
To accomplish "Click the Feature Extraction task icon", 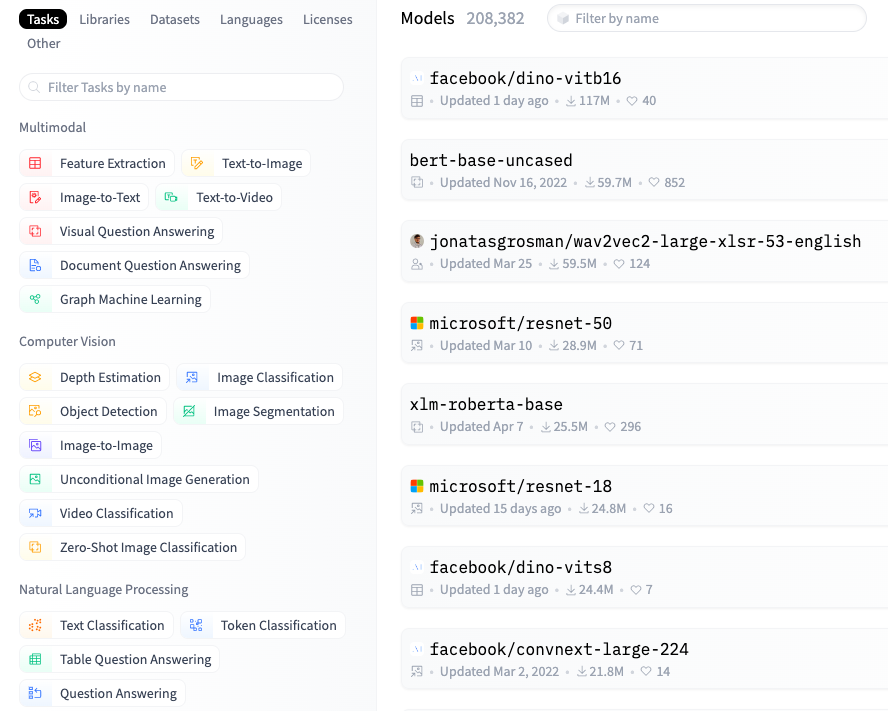I will (x=36, y=164).
